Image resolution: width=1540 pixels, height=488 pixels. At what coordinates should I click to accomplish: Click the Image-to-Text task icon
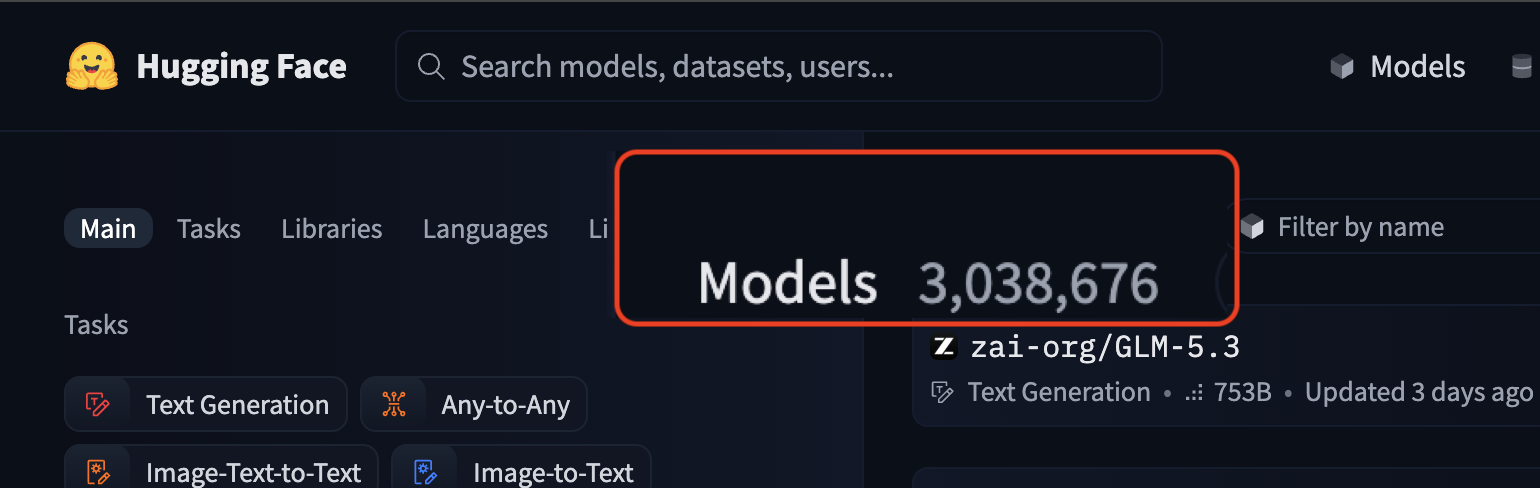point(425,472)
